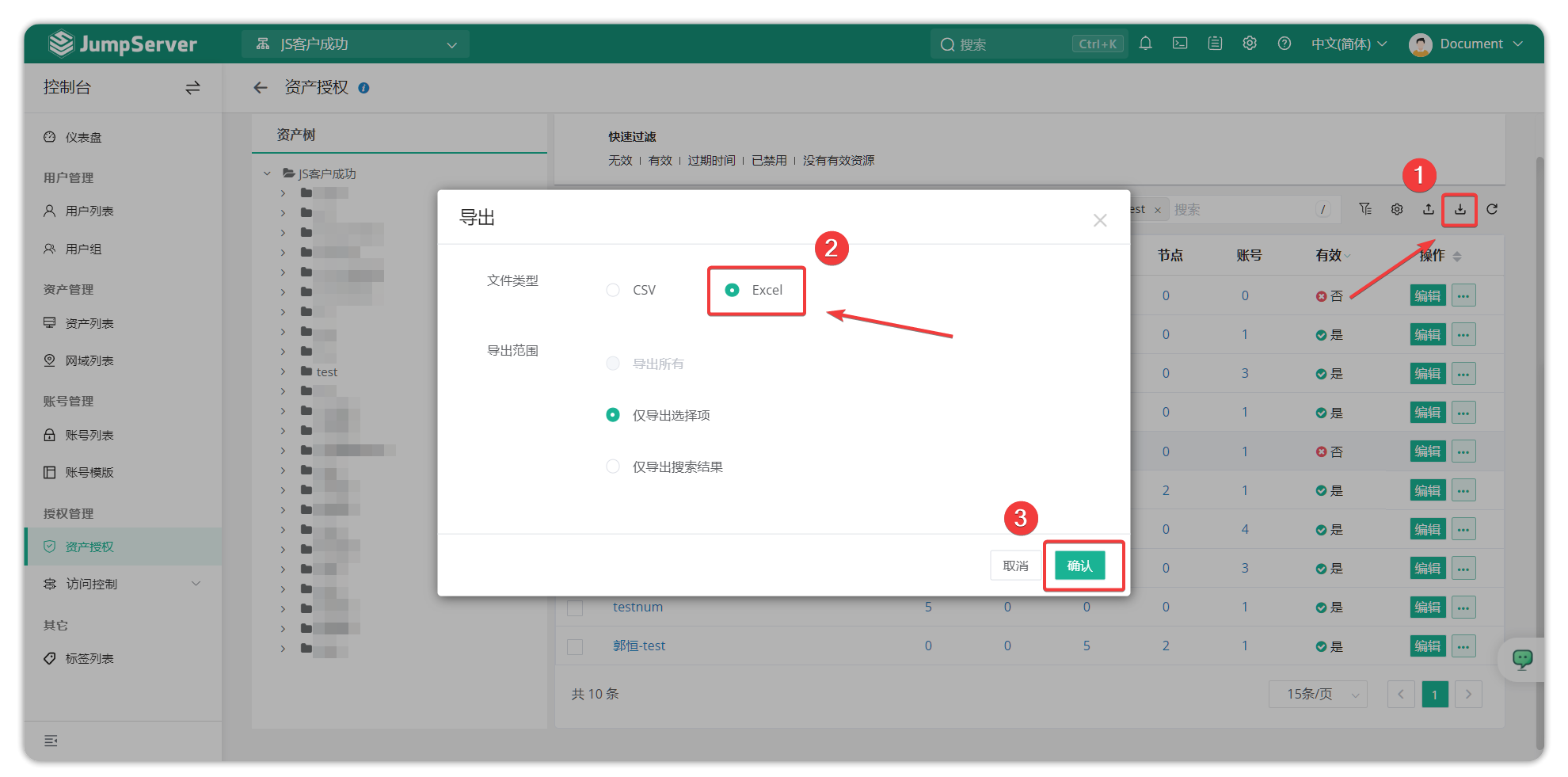This screenshot has width=1568, height=777.
Task: Go to 账号模版 in sidebar
Action: point(89,473)
